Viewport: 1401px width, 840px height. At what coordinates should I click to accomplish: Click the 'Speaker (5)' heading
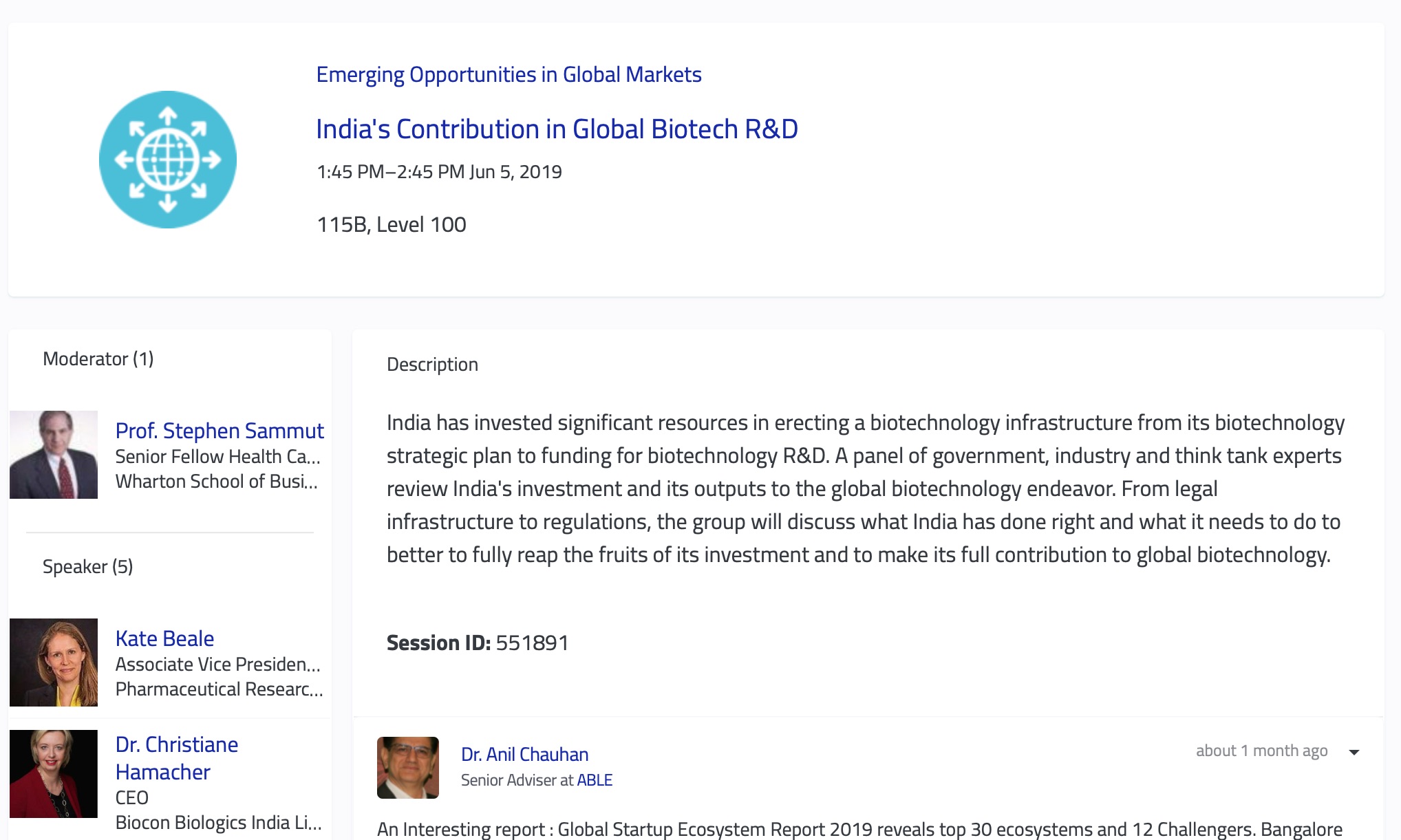point(88,567)
